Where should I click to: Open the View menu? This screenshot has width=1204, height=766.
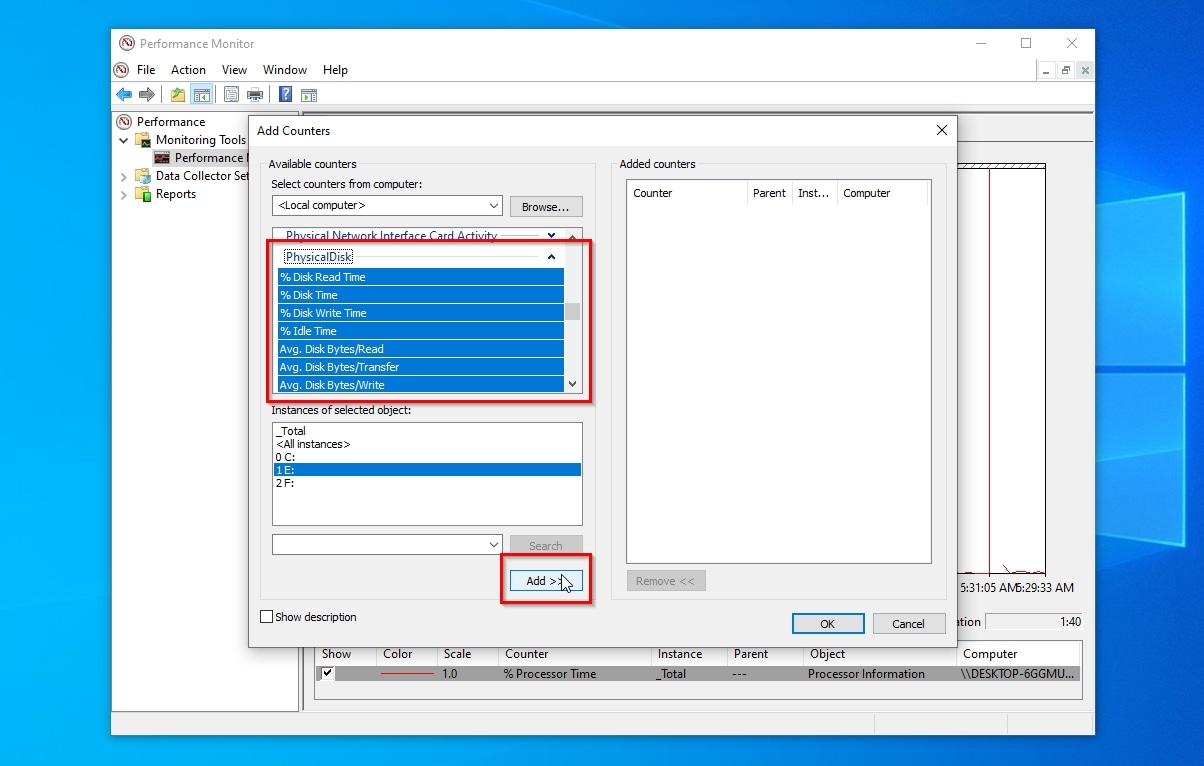(234, 70)
